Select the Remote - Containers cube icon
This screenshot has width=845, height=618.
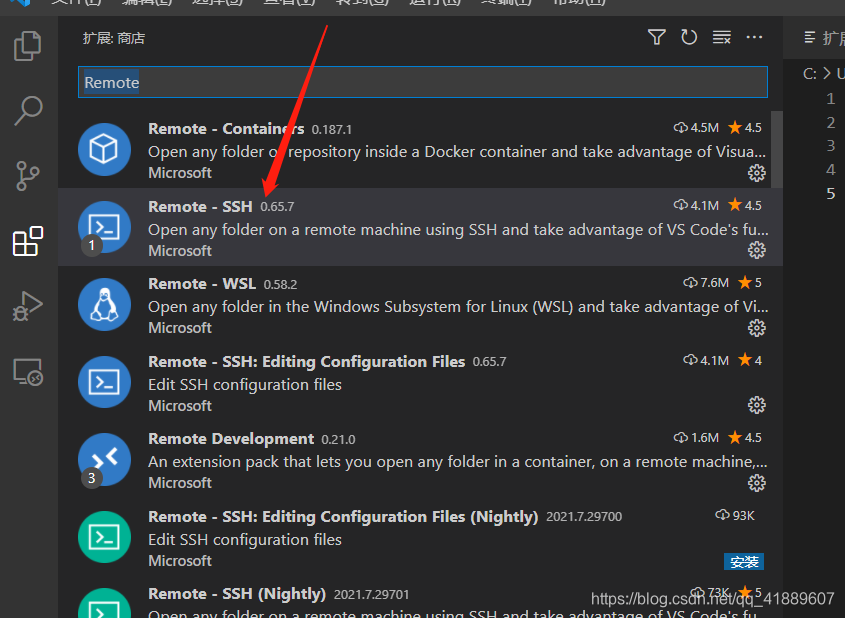coord(104,149)
